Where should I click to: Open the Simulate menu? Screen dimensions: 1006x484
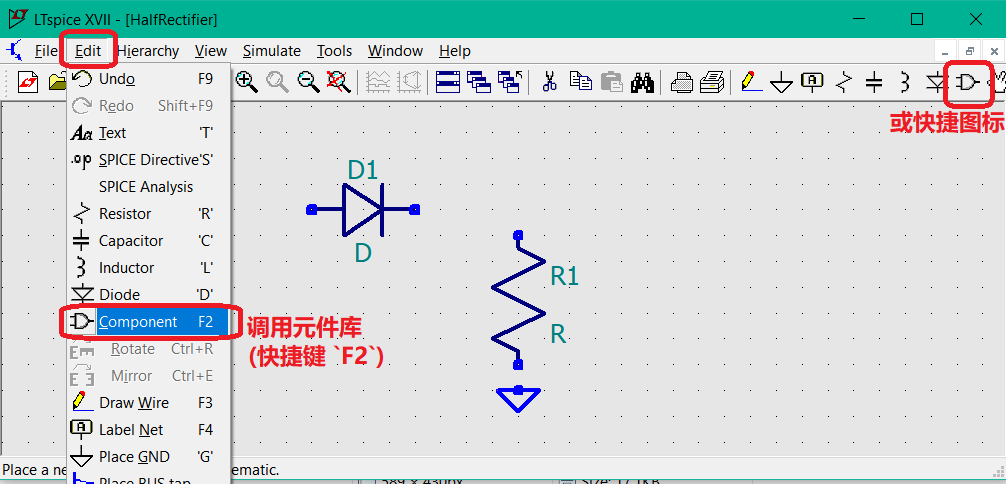click(271, 51)
